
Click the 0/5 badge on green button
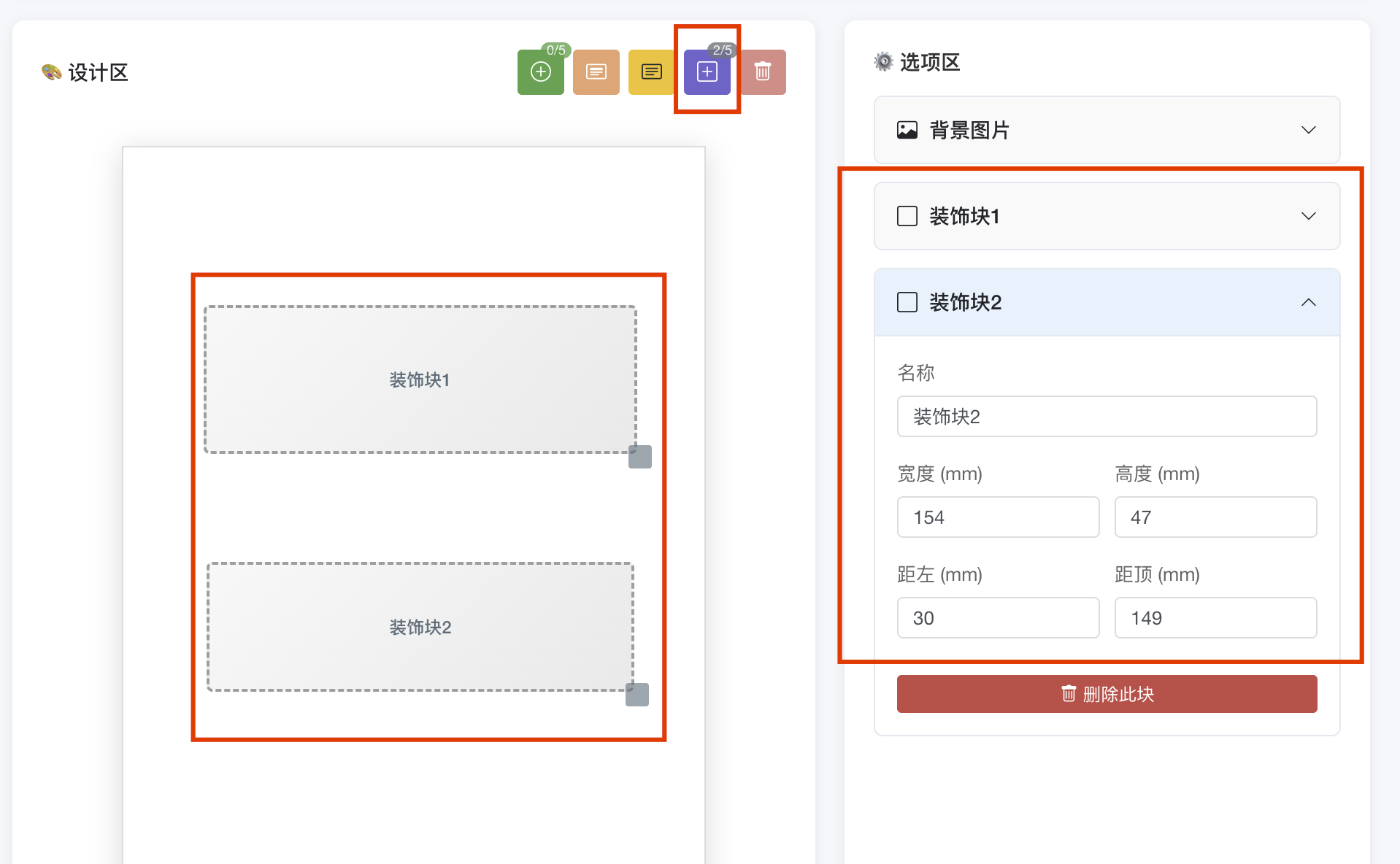coord(556,50)
